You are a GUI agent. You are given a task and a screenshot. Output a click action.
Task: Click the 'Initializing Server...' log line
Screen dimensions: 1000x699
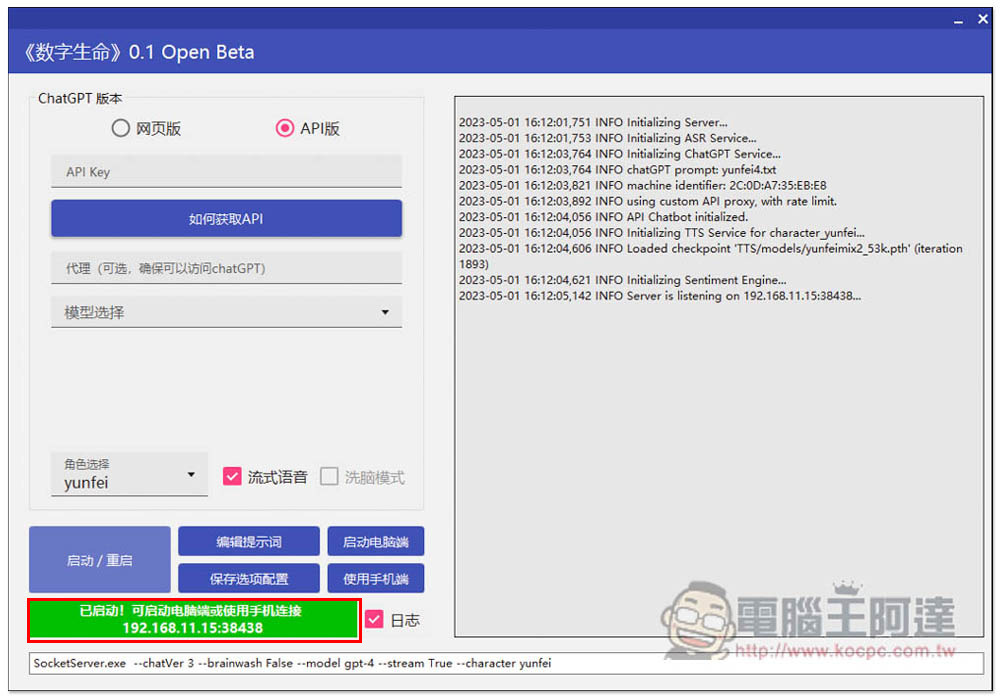tap(593, 122)
